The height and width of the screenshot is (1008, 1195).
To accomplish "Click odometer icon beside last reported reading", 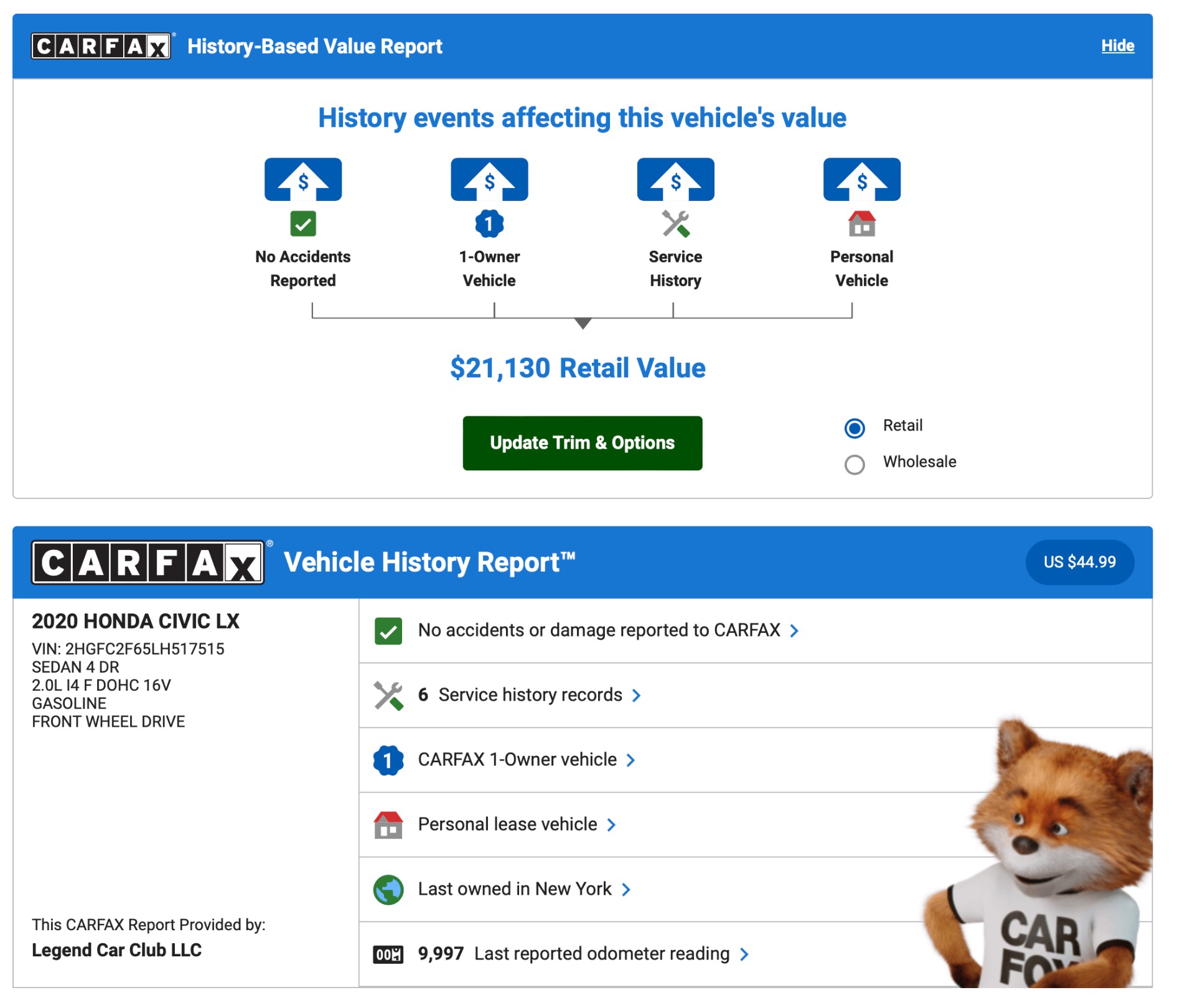I will tap(388, 954).
